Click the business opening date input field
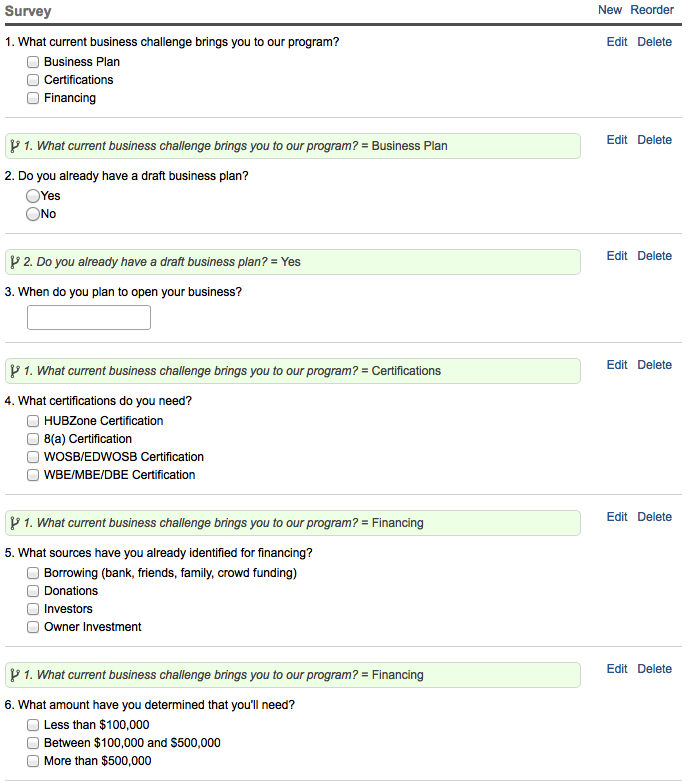689x781 pixels. tap(89, 318)
